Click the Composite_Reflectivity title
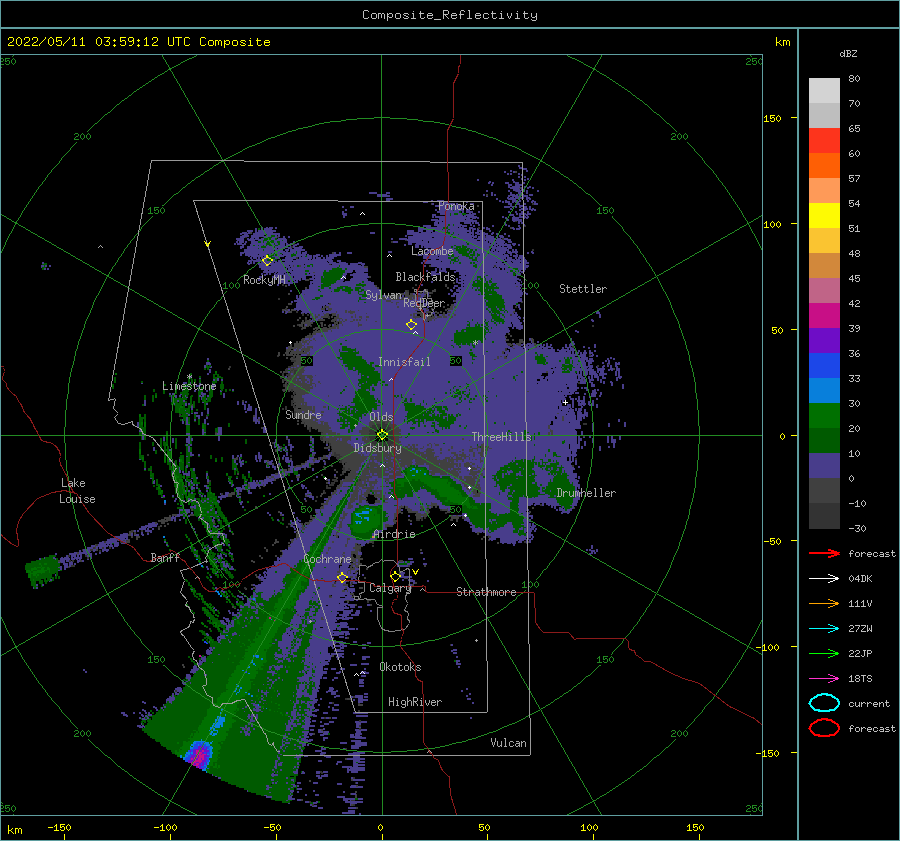Viewport: 900px width, 841px height. point(450,15)
